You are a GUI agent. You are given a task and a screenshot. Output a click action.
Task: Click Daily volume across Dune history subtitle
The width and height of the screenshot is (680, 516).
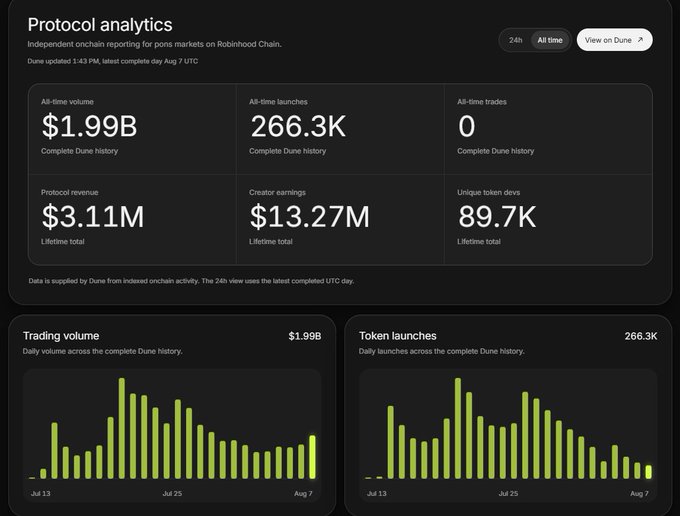tap(102, 351)
